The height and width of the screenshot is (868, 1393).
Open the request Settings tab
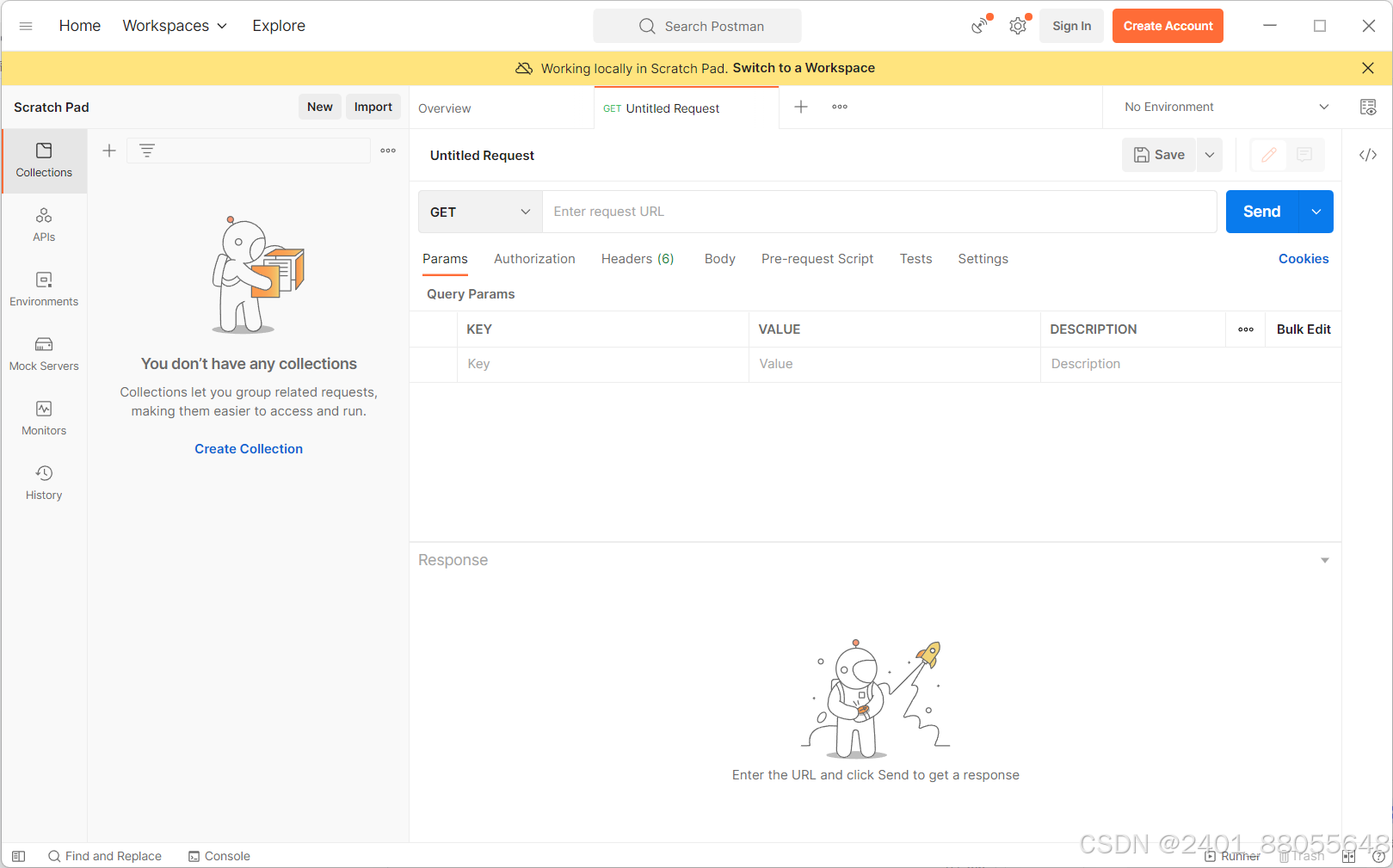click(x=983, y=259)
